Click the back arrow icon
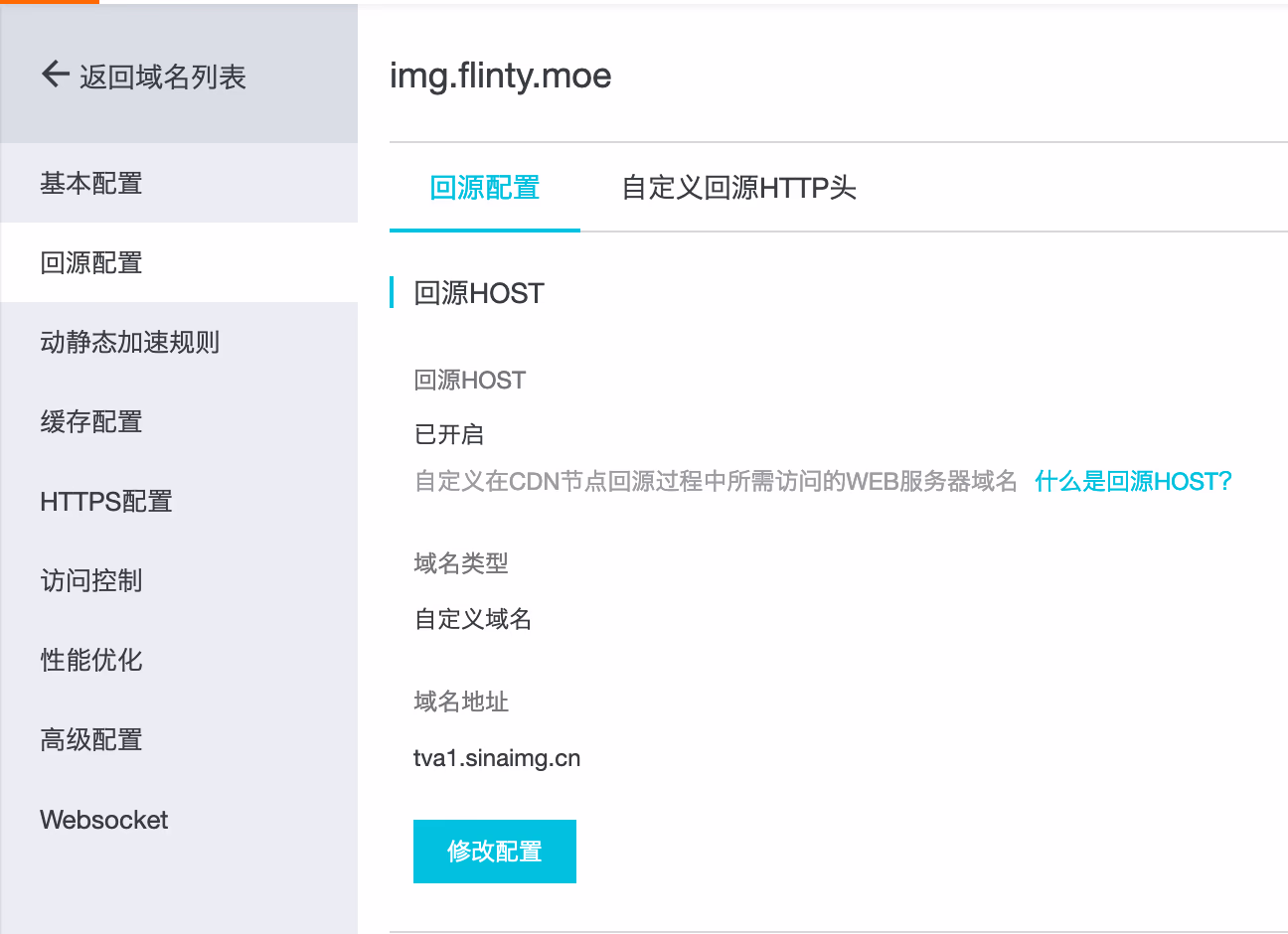Image resolution: width=1288 pixels, height=934 pixels. (x=55, y=74)
